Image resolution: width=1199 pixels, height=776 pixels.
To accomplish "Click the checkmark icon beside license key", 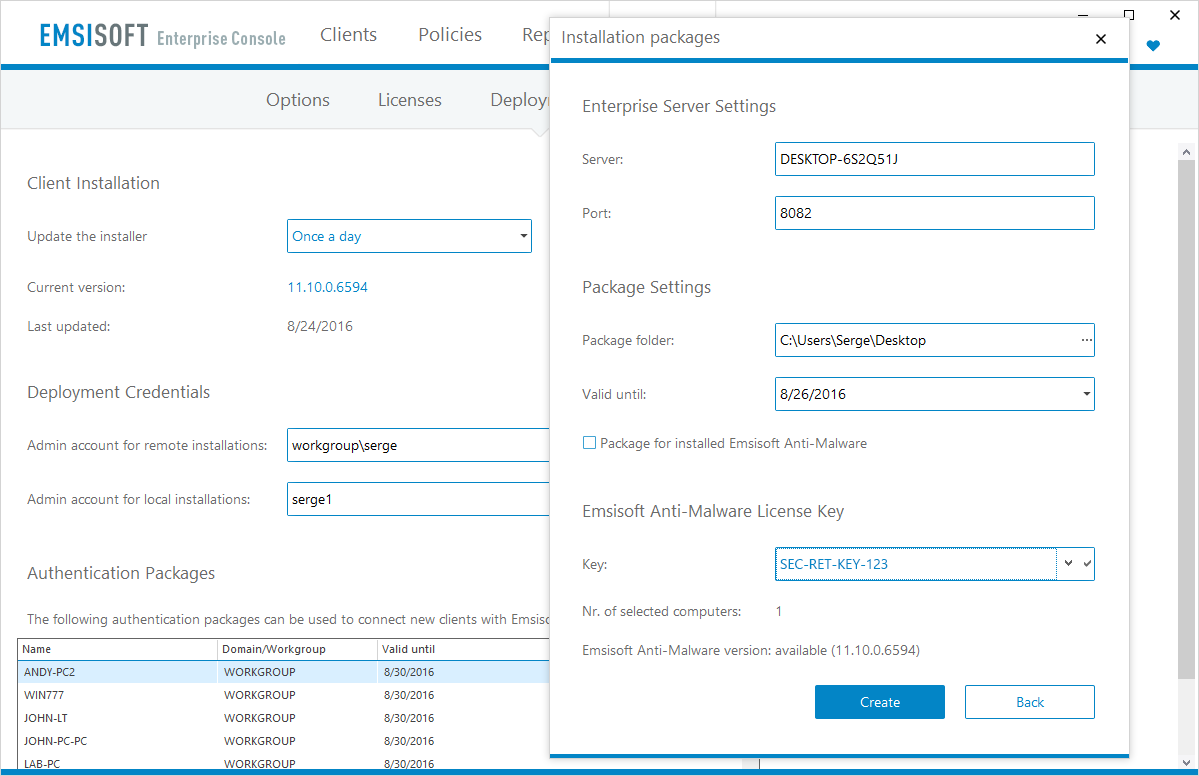I will click(x=1087, y=563).
